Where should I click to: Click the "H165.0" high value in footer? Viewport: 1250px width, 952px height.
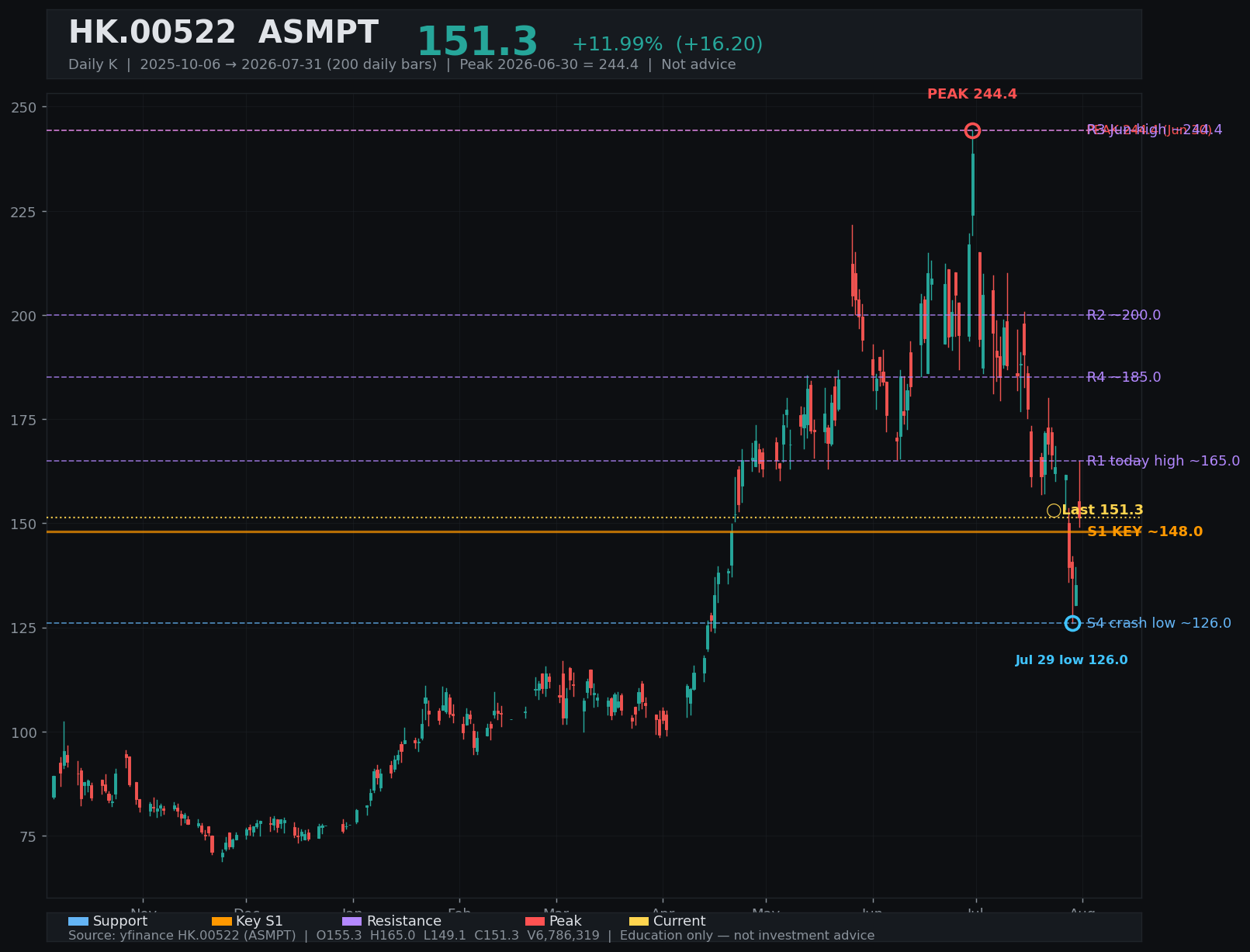click(x=393, y=936)
